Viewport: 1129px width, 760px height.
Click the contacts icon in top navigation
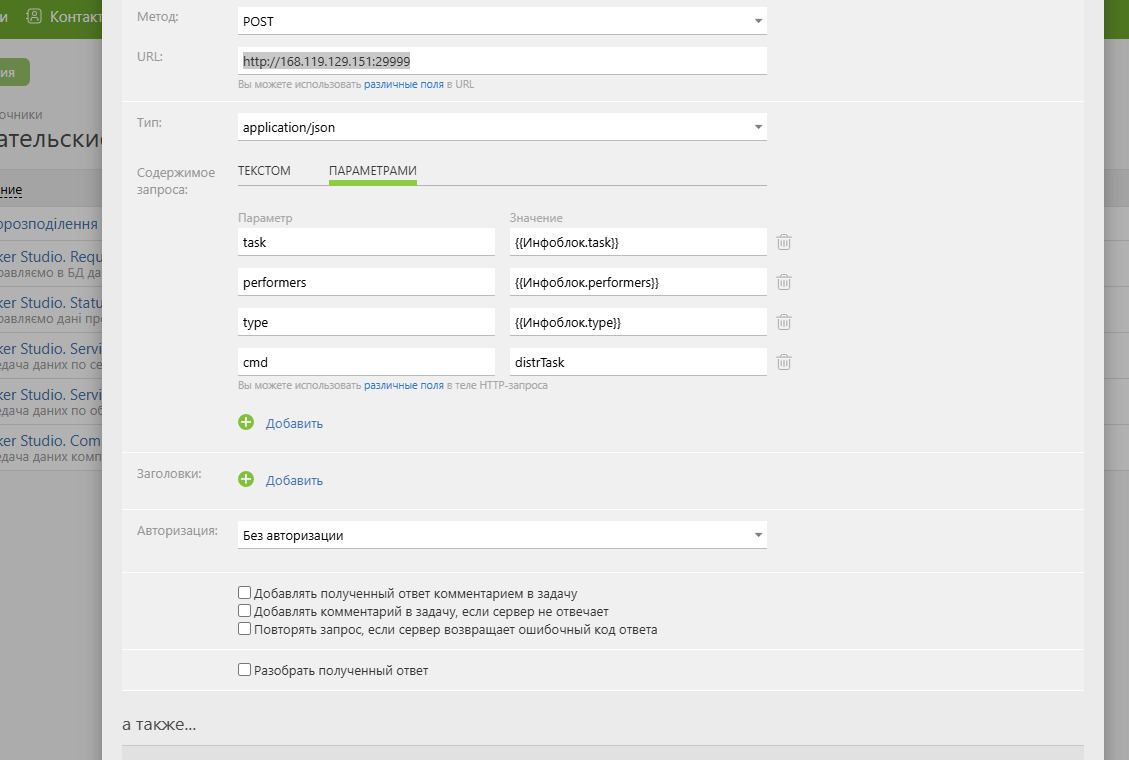click(34, 16)
